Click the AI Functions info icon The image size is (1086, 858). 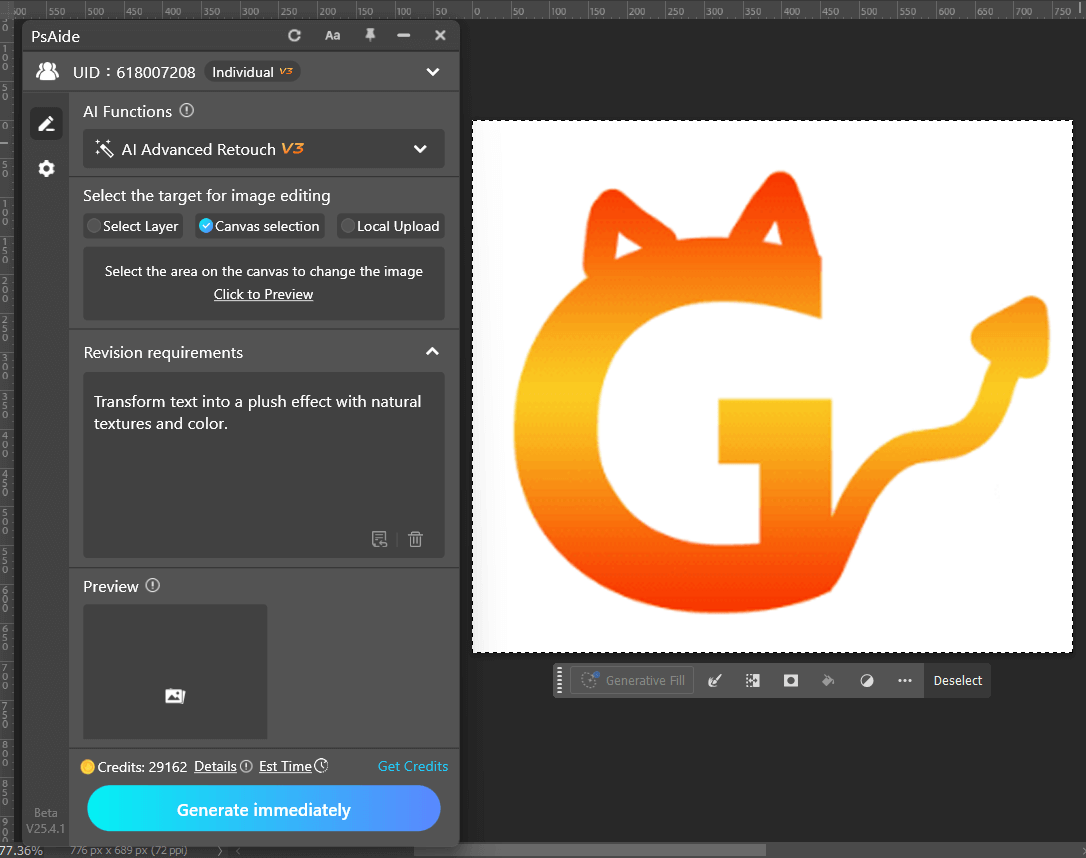pyautogui.click(x=186, y=111)
